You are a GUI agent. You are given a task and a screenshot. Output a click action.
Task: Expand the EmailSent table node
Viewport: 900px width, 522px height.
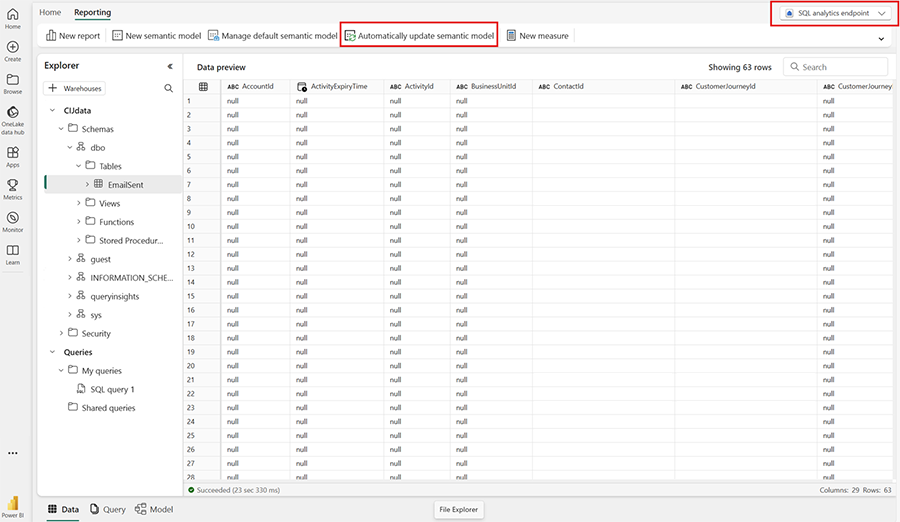[x=87, y=184]
